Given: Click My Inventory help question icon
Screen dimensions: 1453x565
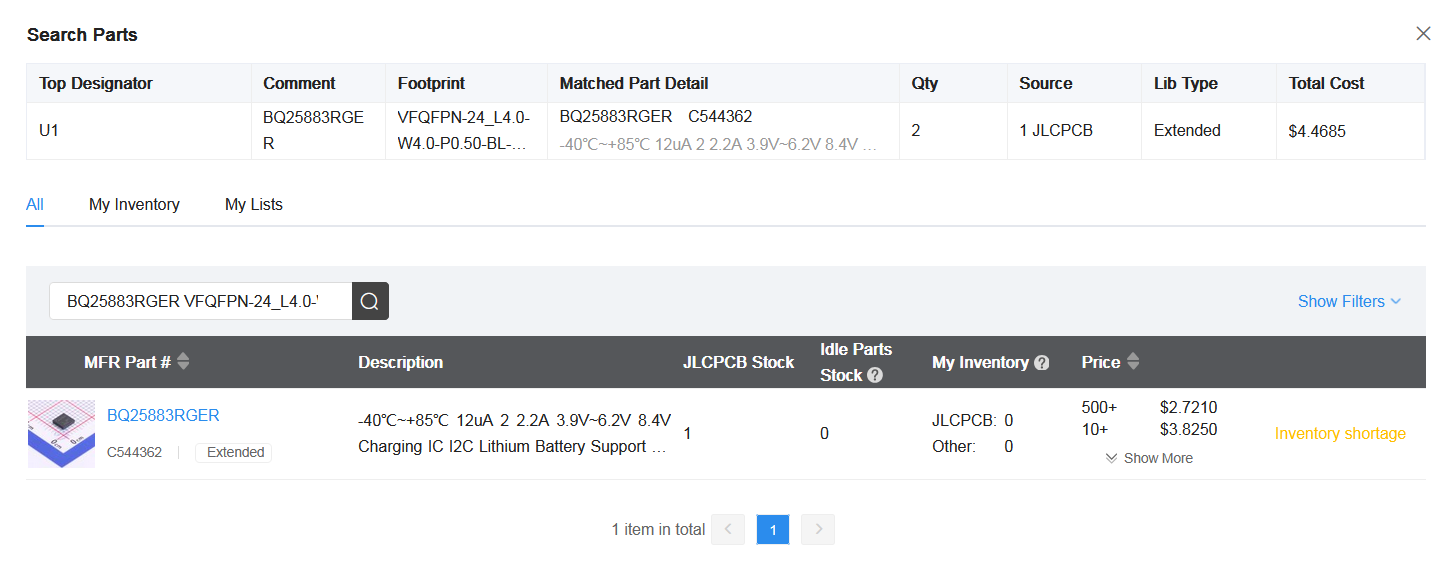Looking at the screenshot, I should pyautogui.click(x=1042, y=363).
